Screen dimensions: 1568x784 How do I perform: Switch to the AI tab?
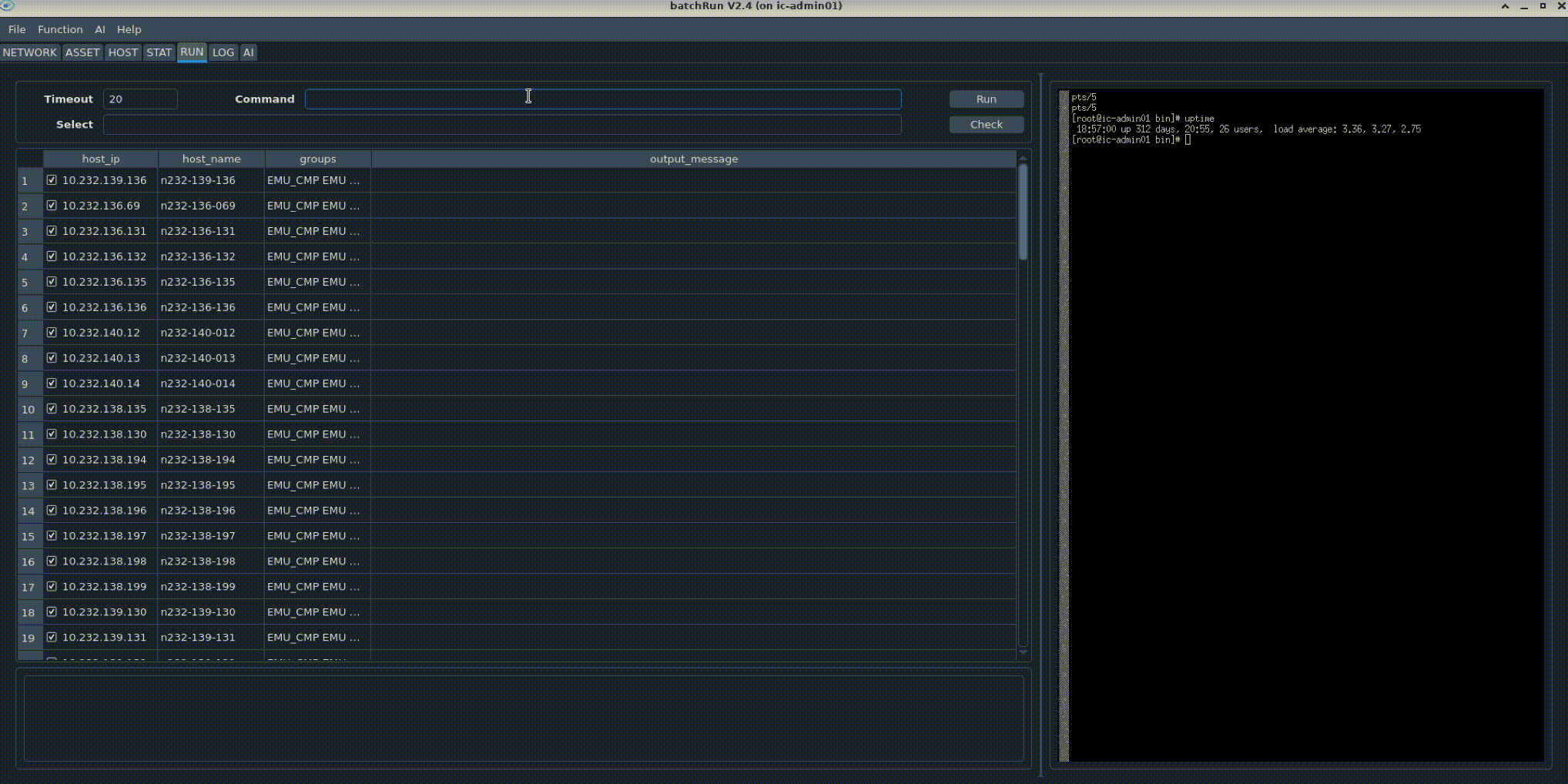(x=248, y=52)
